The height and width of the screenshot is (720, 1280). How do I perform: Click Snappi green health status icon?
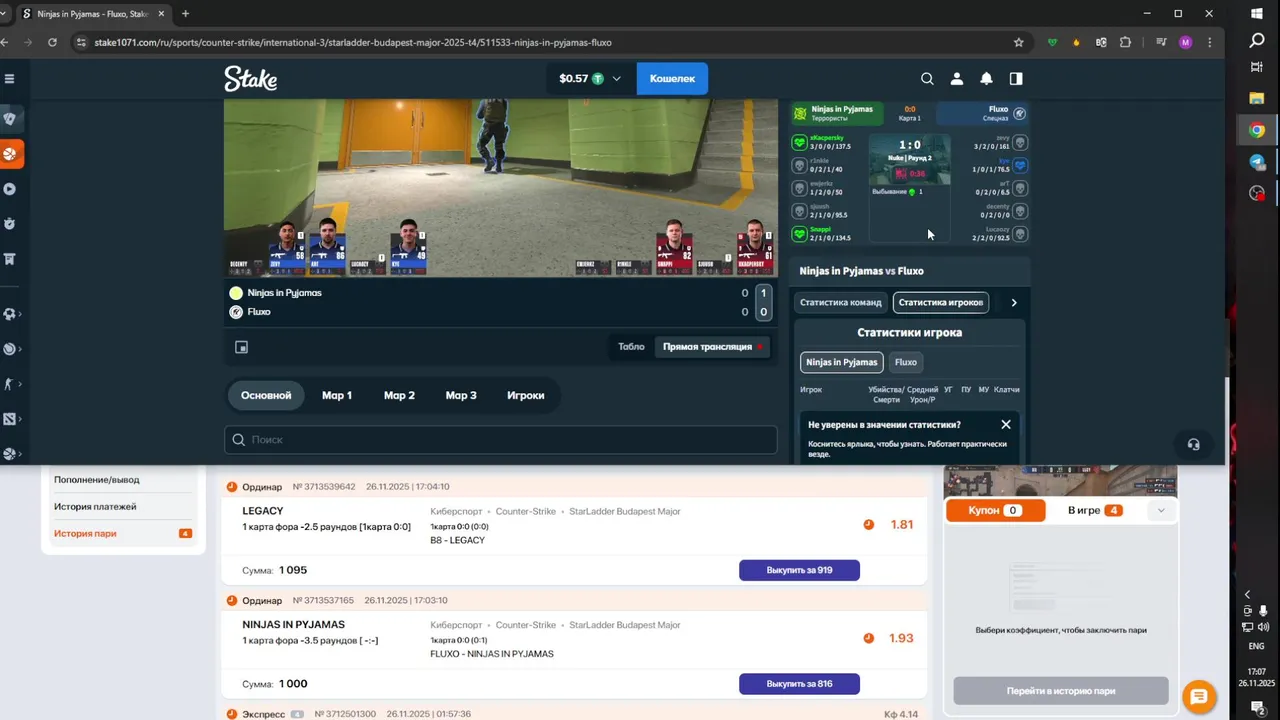tap(799, 234)
